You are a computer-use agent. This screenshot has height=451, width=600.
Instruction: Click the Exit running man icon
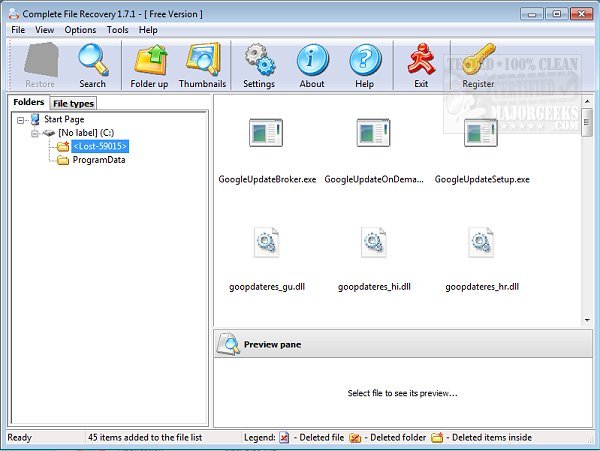coord(421,59)
